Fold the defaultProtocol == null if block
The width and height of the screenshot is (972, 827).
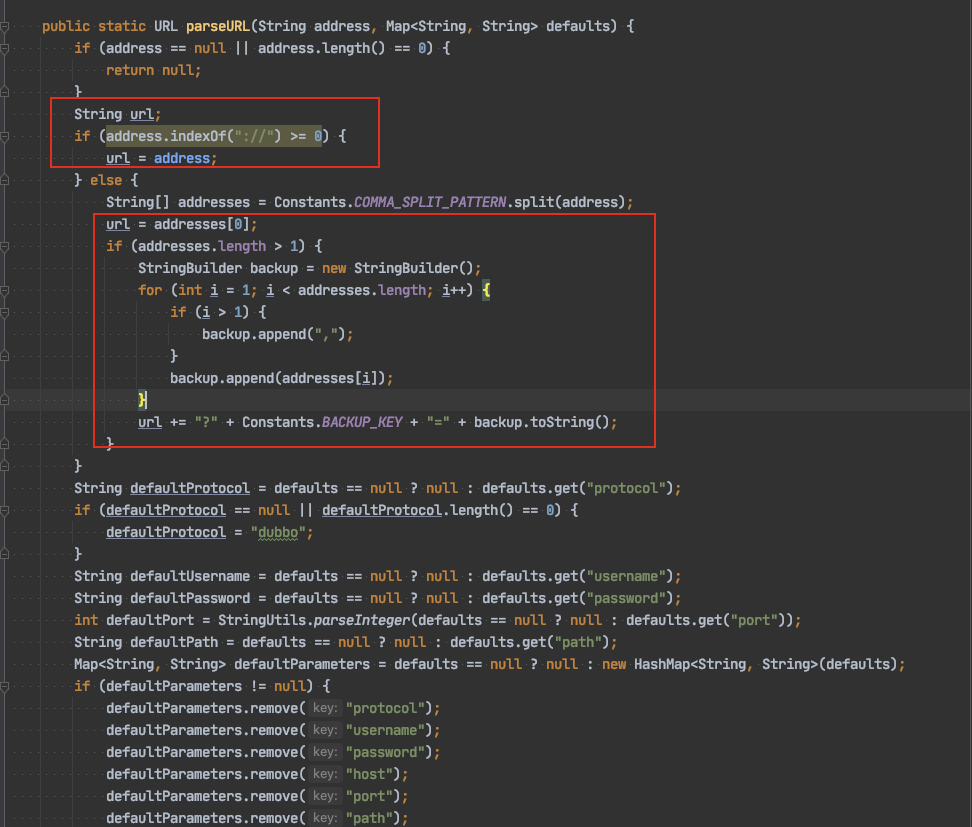click(x=5, y=510)
